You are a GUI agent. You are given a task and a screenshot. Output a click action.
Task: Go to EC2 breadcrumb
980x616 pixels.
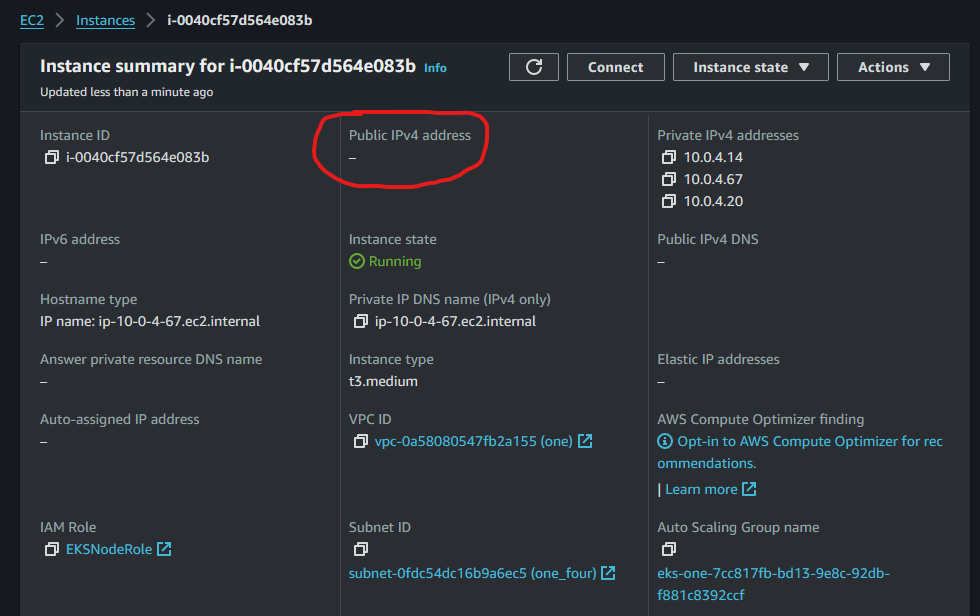tap(32, 20)
